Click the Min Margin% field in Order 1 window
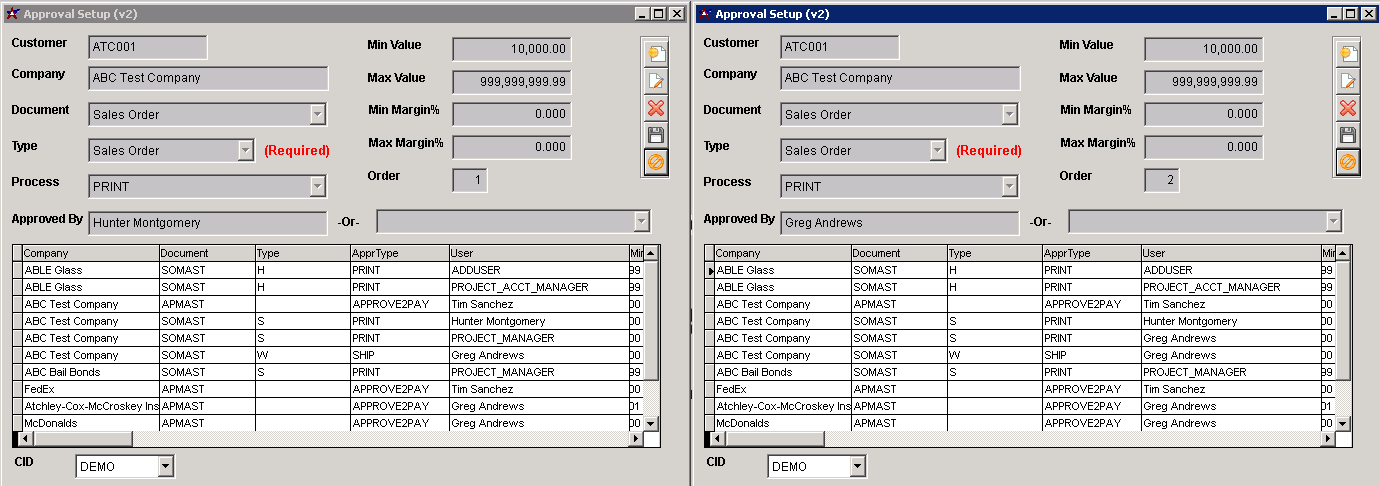This screenshot has height=486, width=1380. tap(512, 114)
